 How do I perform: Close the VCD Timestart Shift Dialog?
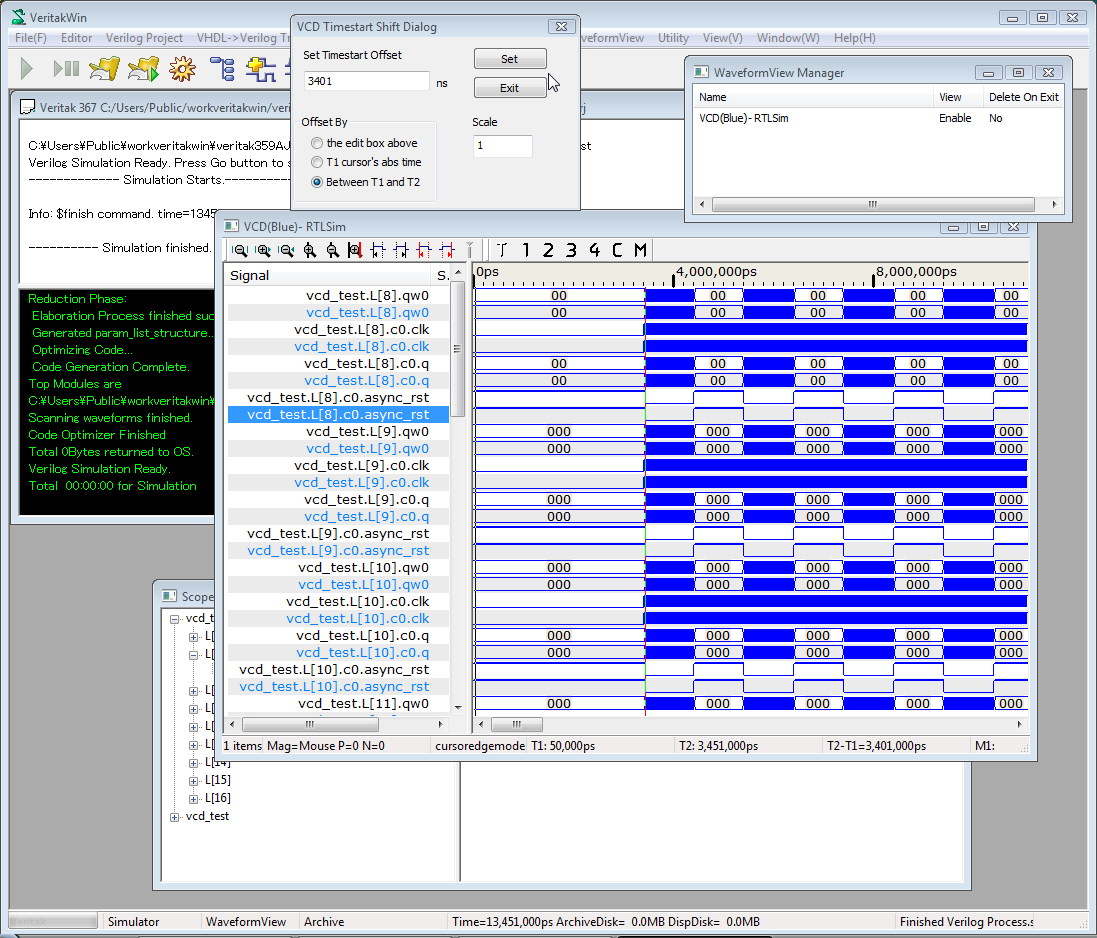click(x=561, y=27)
